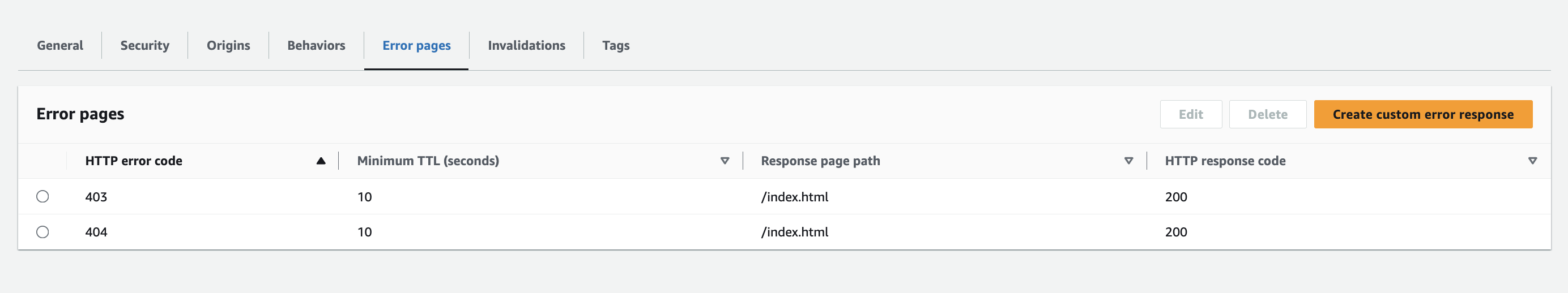Switch to the Security tab
Screen dimensions: 1568x293
pos(145,46)
